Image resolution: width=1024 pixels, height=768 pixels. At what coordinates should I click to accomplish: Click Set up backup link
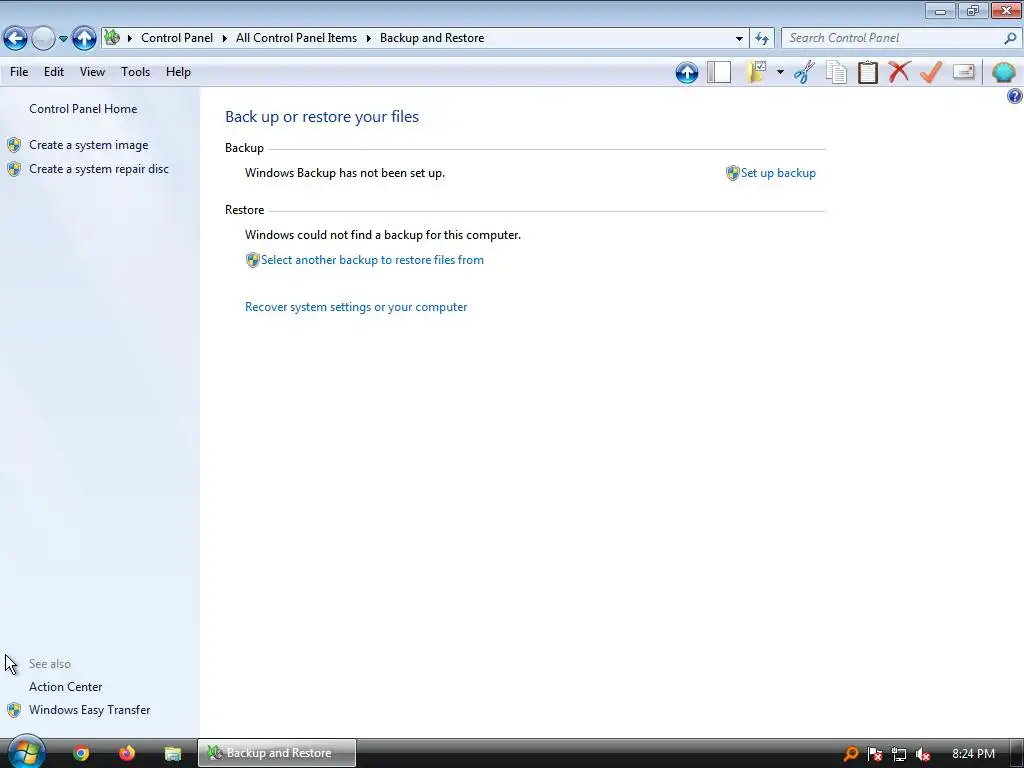[x=778, y=173]
